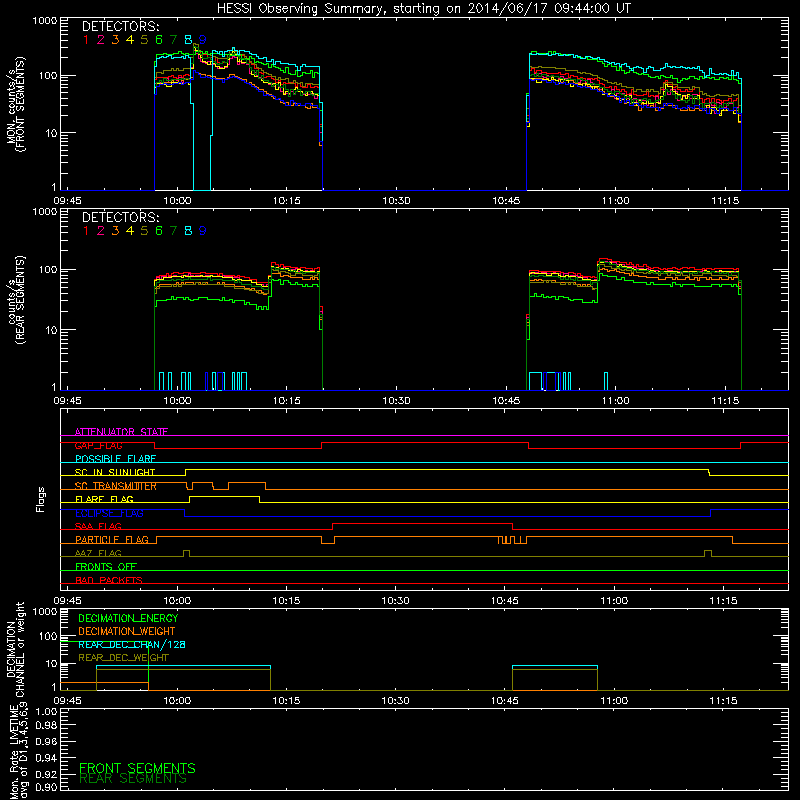
Task: Select magenta detector 2 in front segments legend
Action: (101, 40)
